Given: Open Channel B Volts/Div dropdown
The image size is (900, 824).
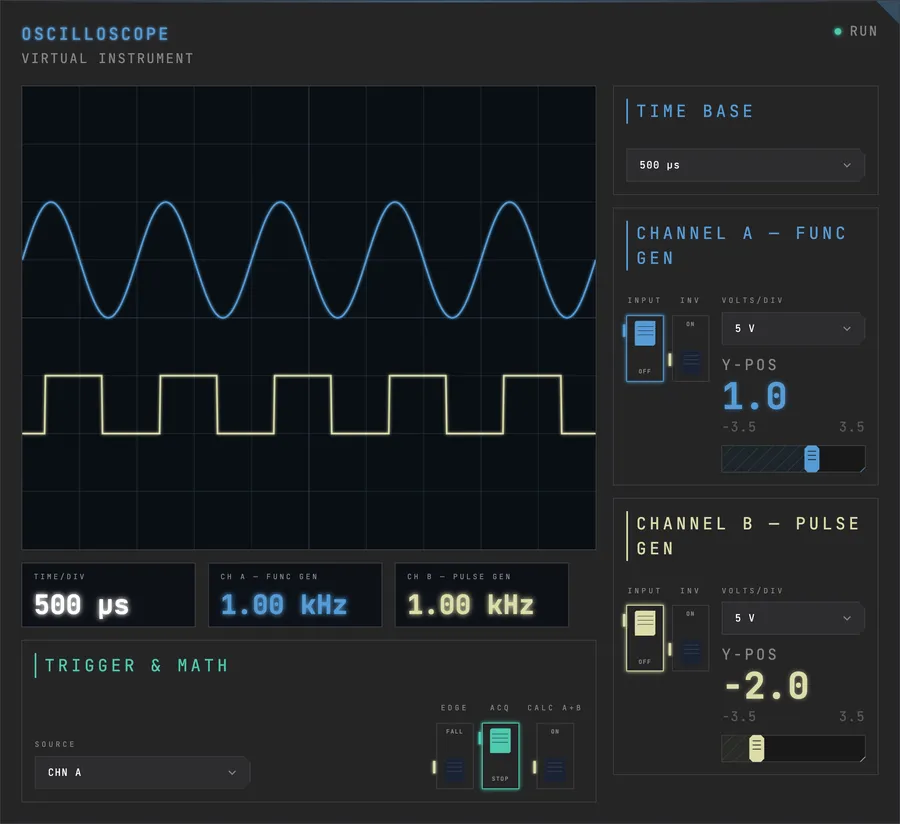Looking at the screenshot, I should point(793,618).
